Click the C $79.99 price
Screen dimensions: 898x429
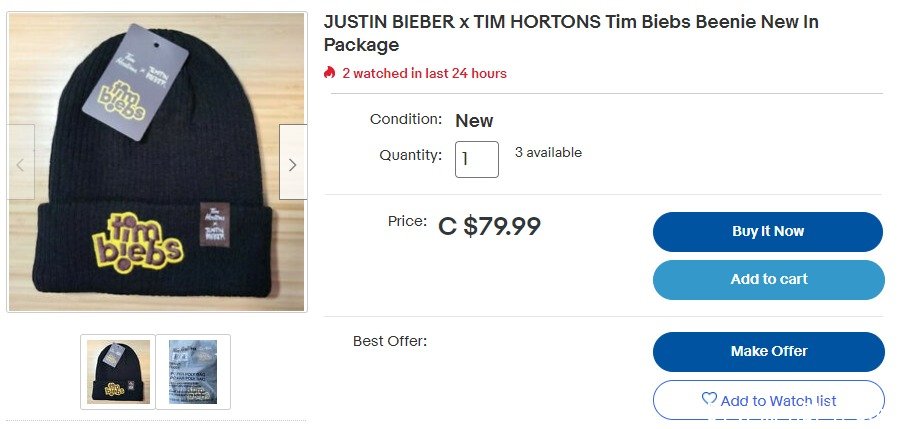point(489,226)
